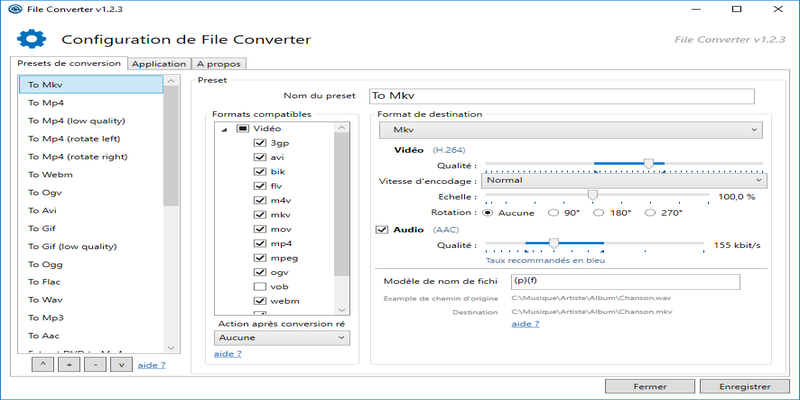Image resolution: width=800 pixels, height=400 pixels.
Task: Open aide link below preset list
Action: pyautogui.click(x=152, y=365)
